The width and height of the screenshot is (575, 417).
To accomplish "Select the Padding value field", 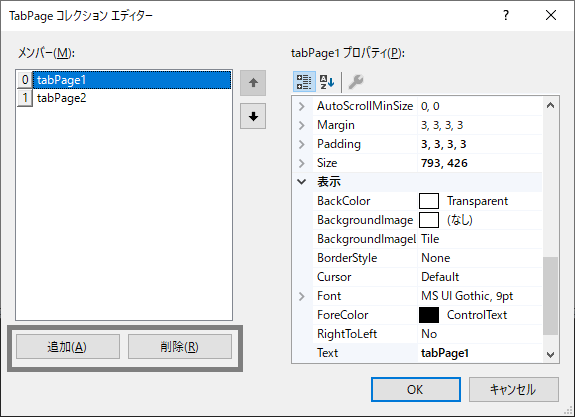I will pos(480,144).
